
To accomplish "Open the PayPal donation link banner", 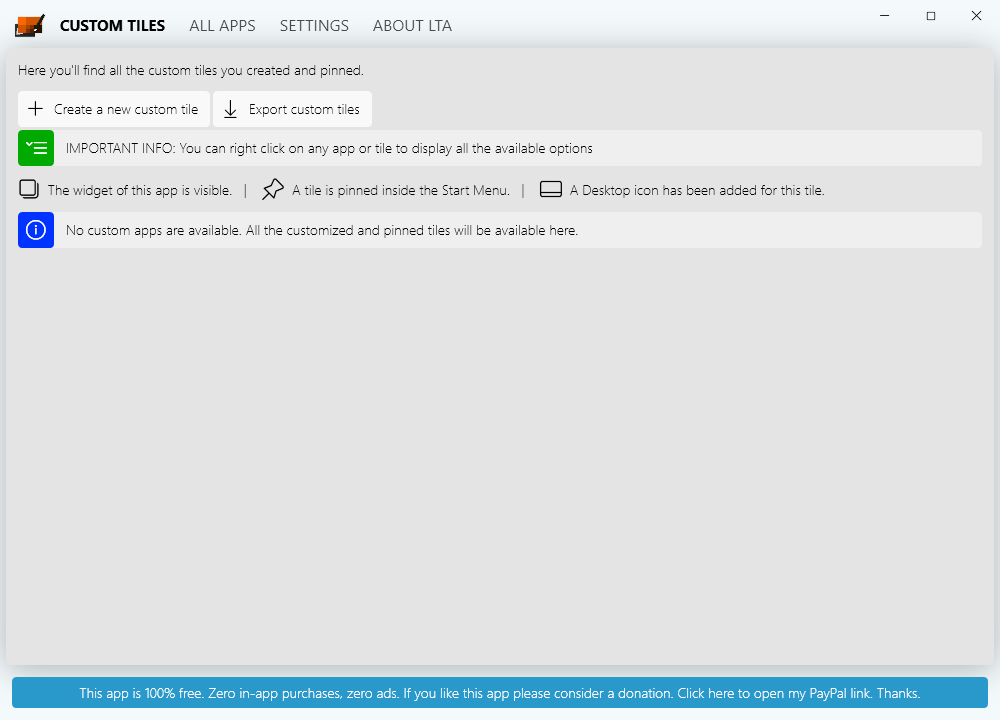I will [x=500, y=693].
